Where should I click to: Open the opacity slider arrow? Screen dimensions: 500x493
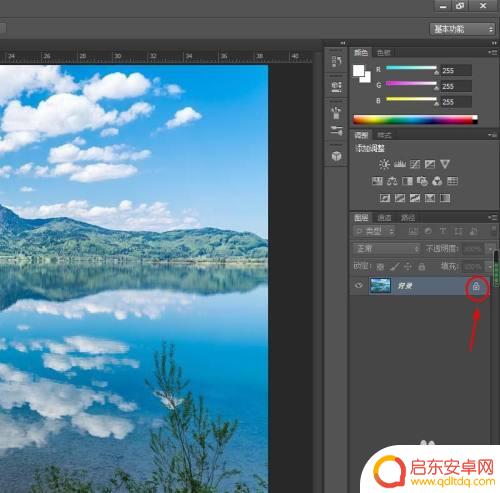pos(490,249)
